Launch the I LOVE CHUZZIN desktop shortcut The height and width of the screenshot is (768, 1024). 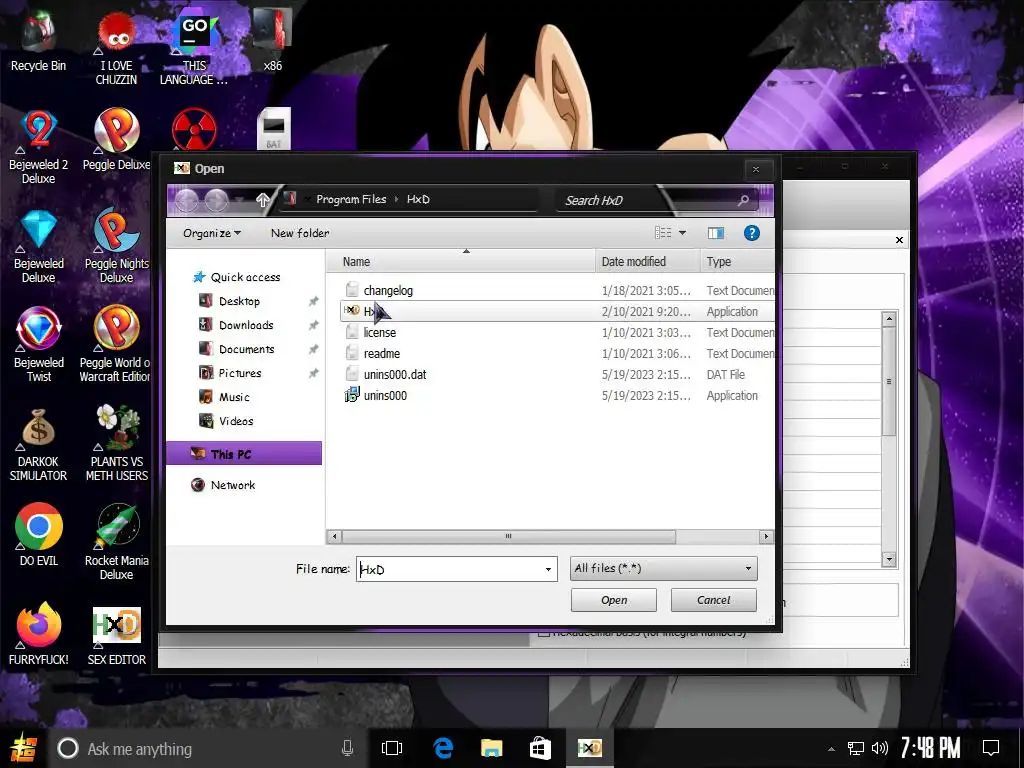click(x=116, y=47)
